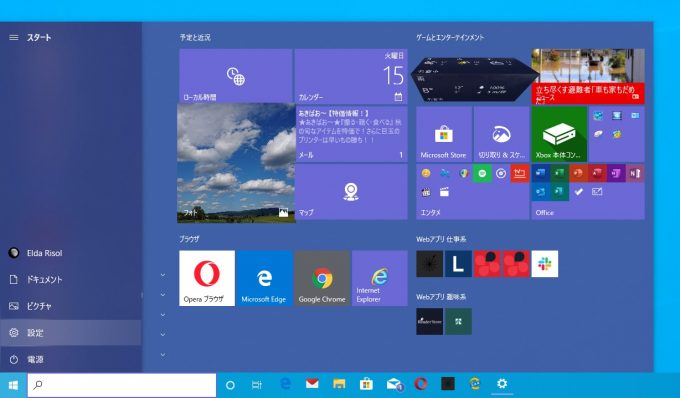Open the black starburst web app tile
Screen dimensions: 680x398
click(x=430, y=264)
